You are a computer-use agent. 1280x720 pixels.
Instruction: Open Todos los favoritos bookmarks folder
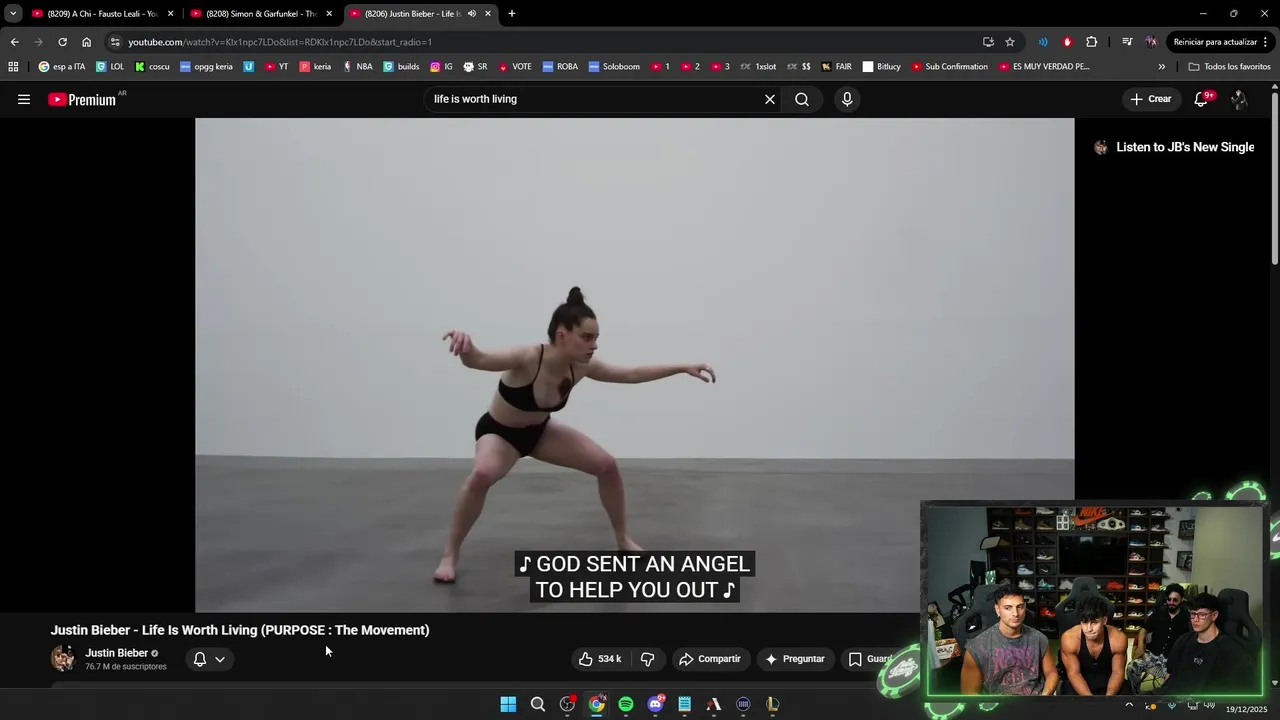click(x=1229, y=67)
